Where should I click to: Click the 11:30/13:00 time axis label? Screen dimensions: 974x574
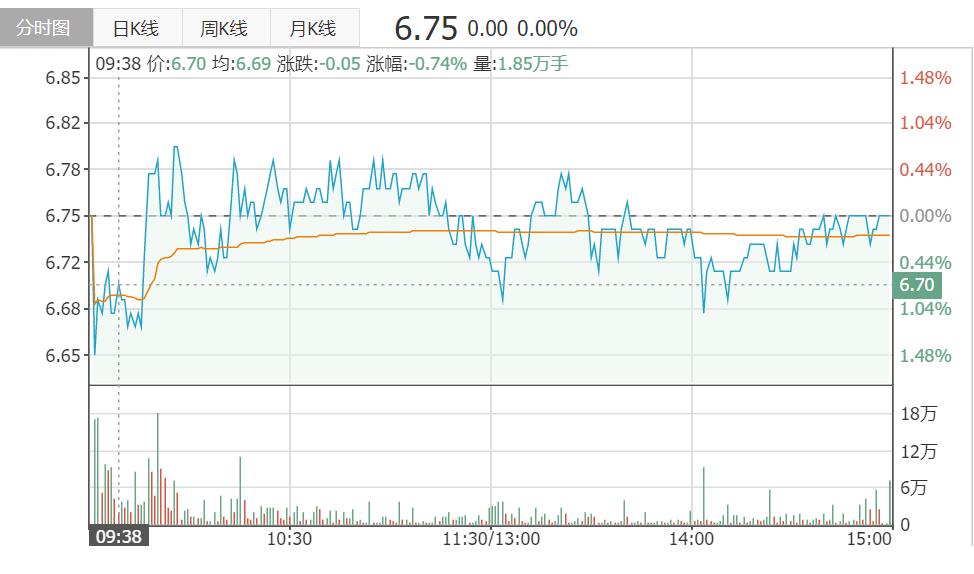coord(491,538)
